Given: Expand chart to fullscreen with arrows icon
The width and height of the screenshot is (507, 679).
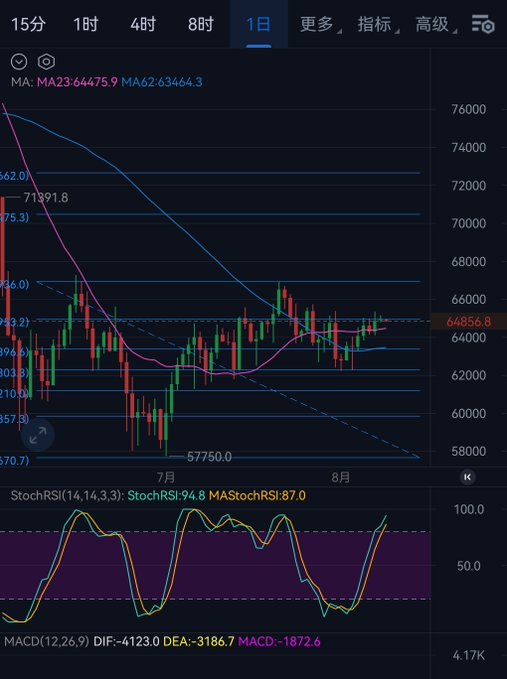Looking at the screenshot, I should click(x=38, y=435).
